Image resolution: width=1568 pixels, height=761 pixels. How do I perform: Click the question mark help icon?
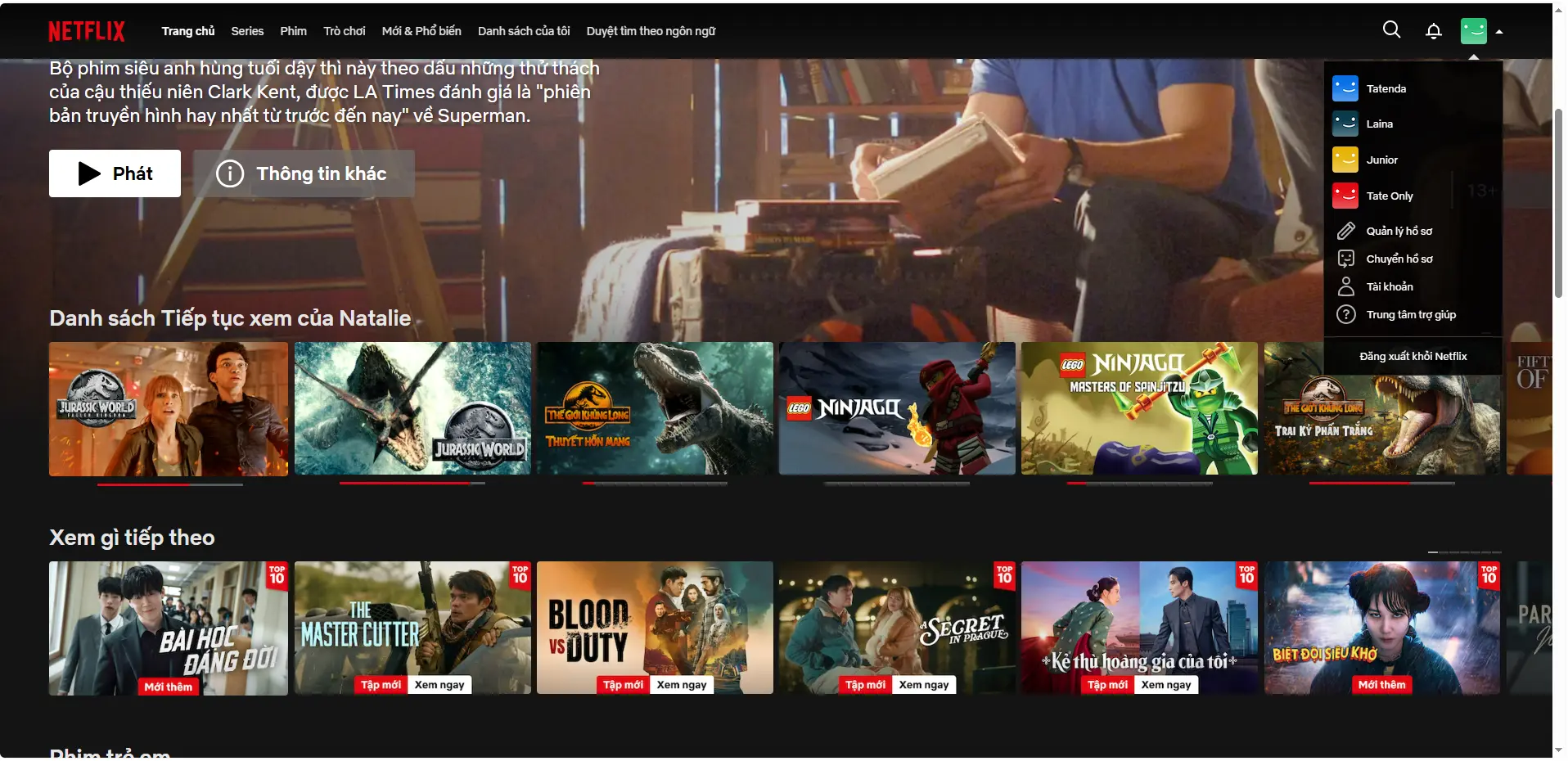click(1346, 314)
